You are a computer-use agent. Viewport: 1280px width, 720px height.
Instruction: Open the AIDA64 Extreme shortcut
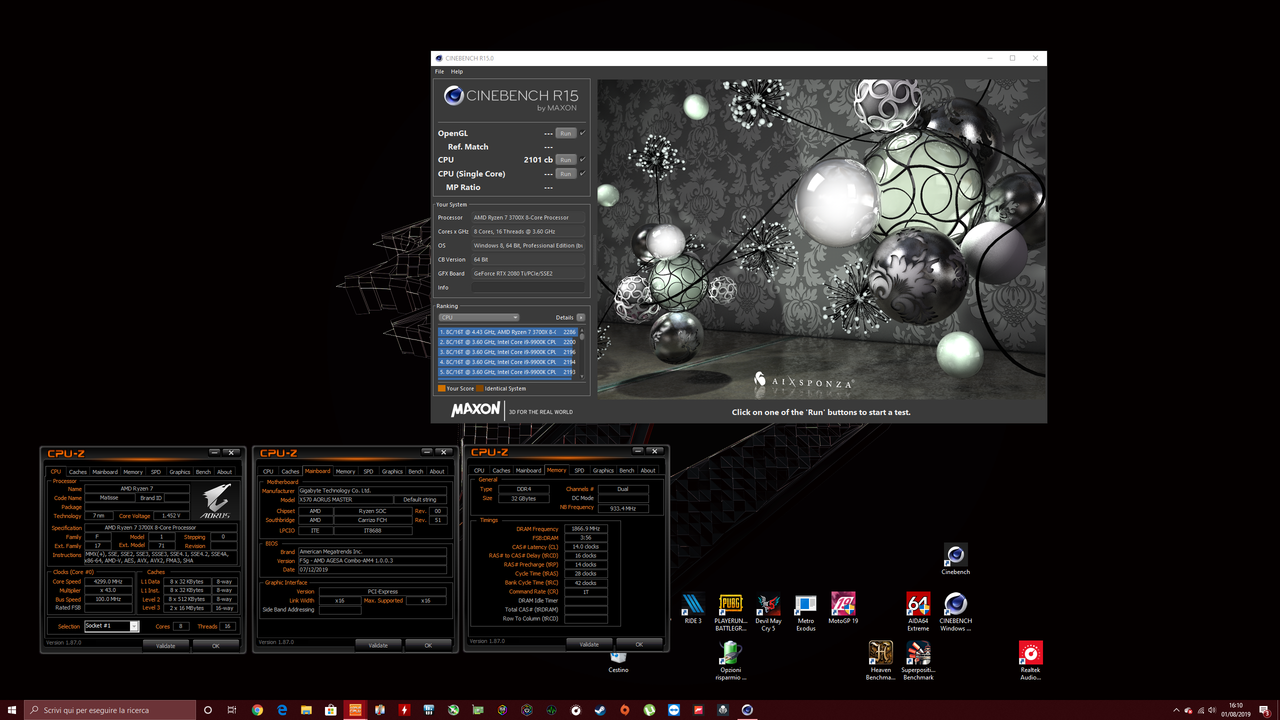click(918, 612)
